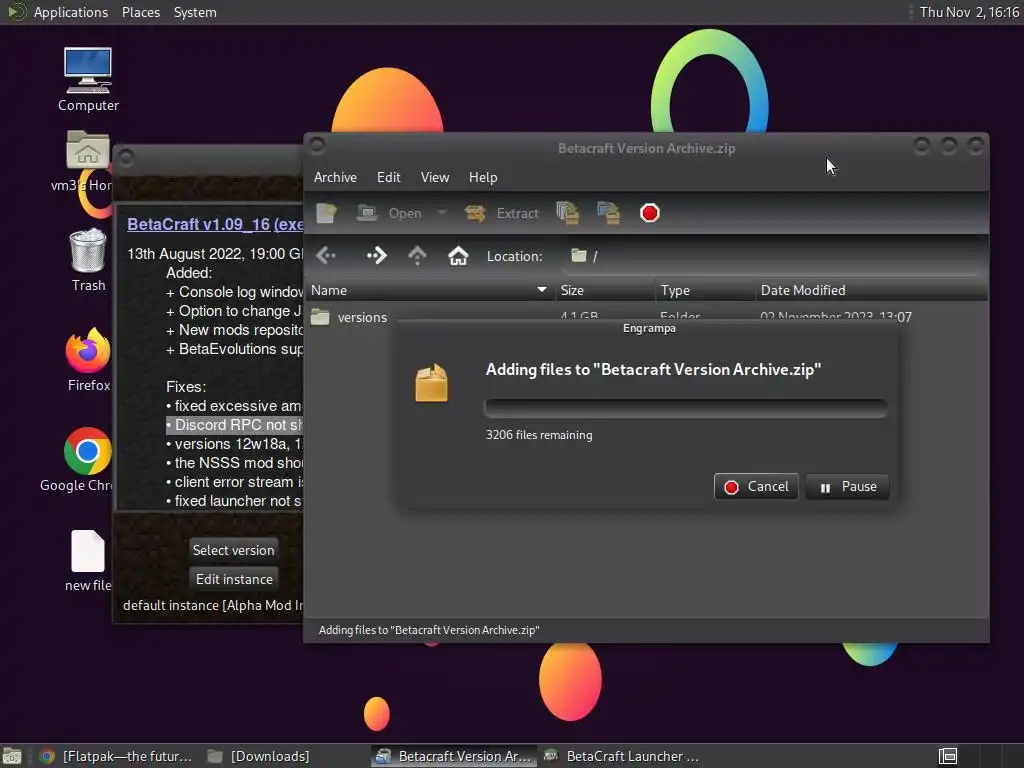Open the Archive menu
Viewport: 1024px width, 768px height.
(335, 177)
